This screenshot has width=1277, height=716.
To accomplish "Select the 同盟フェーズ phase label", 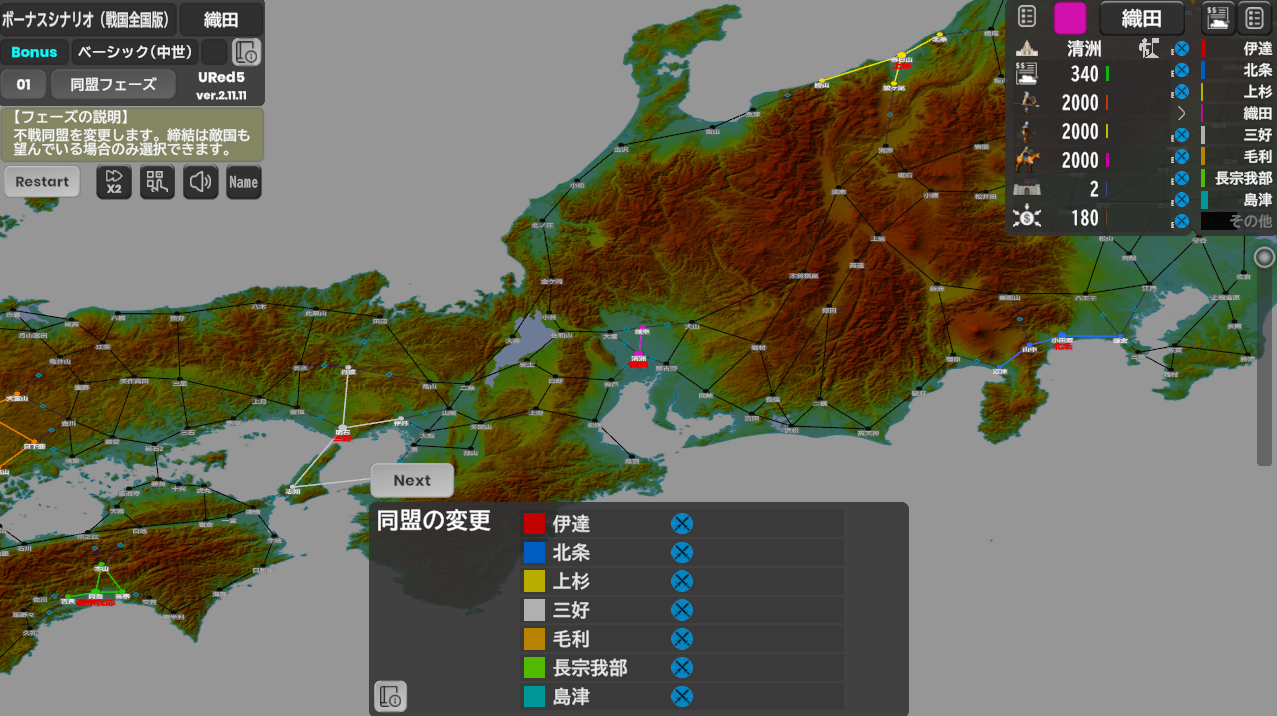I will click(x=113, y=84).
